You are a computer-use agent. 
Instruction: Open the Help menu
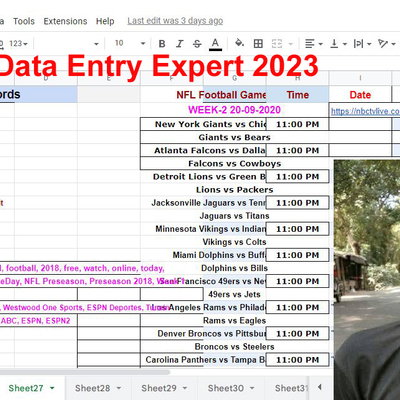pos(105,21)
